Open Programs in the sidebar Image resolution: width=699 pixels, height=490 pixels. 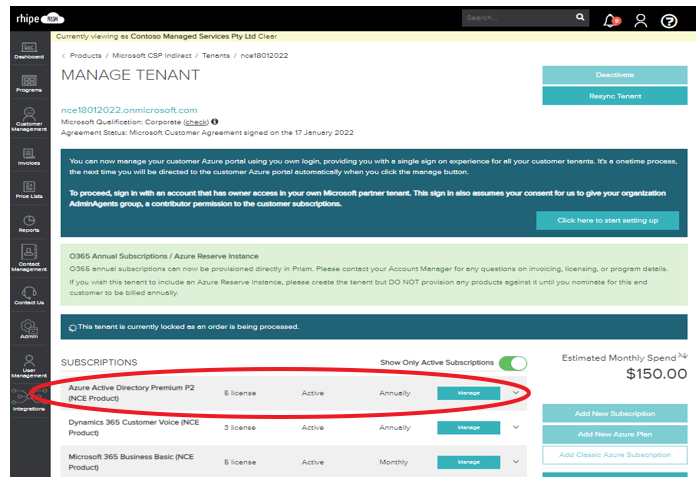pos(29,83)
